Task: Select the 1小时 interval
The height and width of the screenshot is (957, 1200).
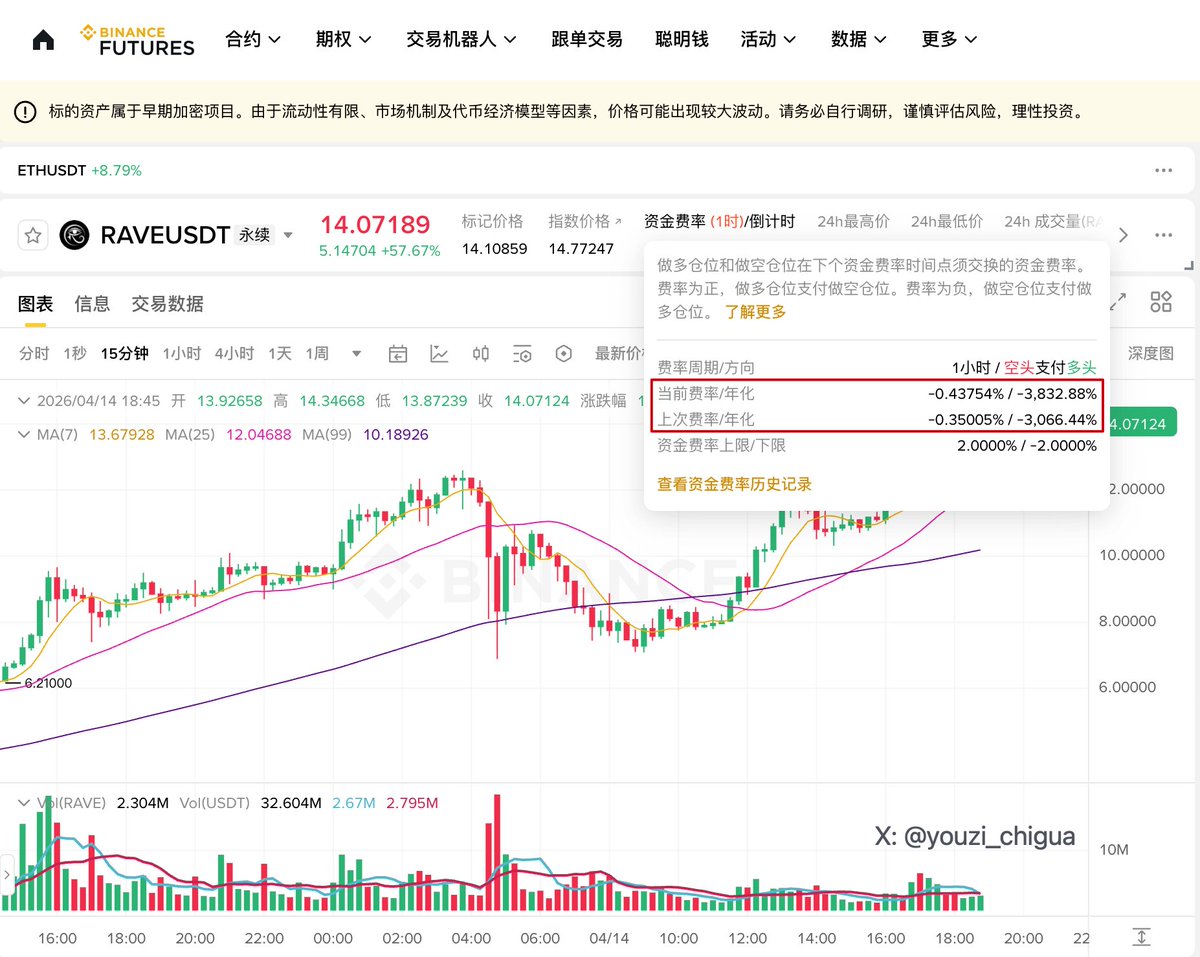Action: coord(182,353)
